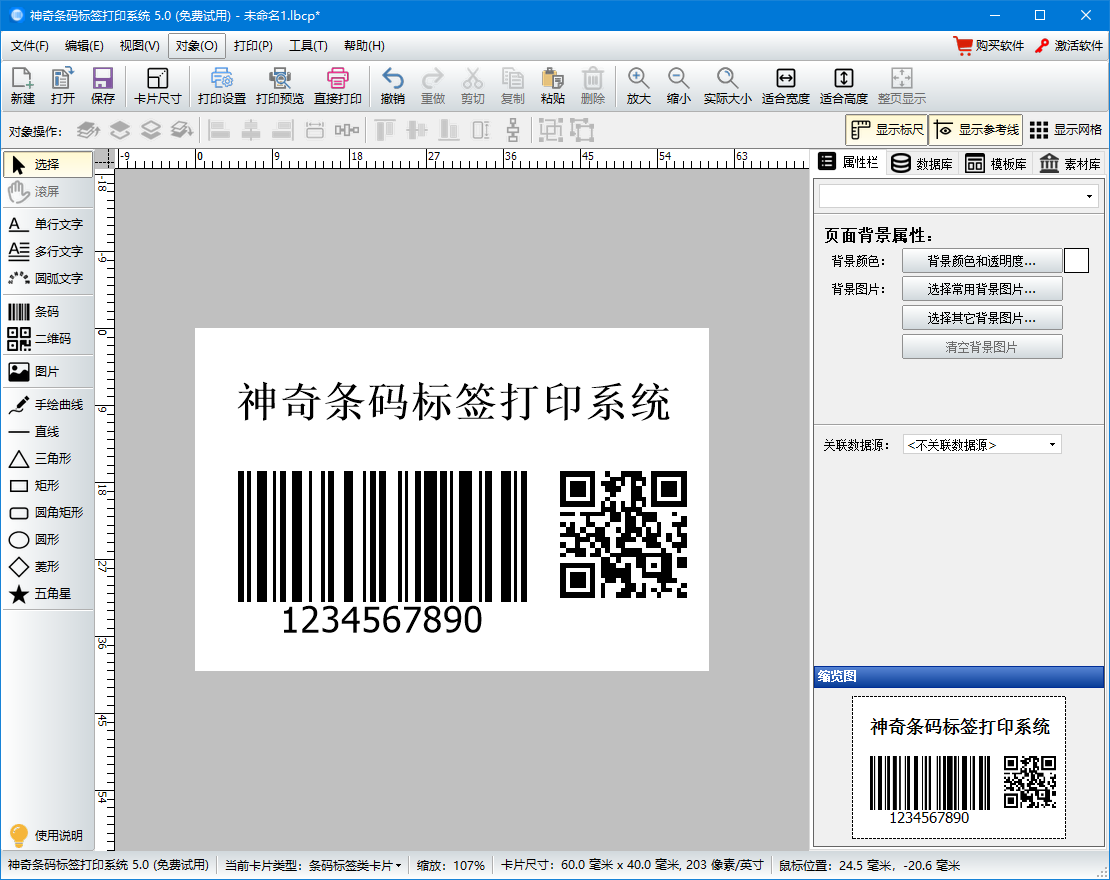This screenshot has width=1110, height=880.
Task: Toggle 显示标尺 ruler display
Action: pyautogui.click(x=886, y=130)
